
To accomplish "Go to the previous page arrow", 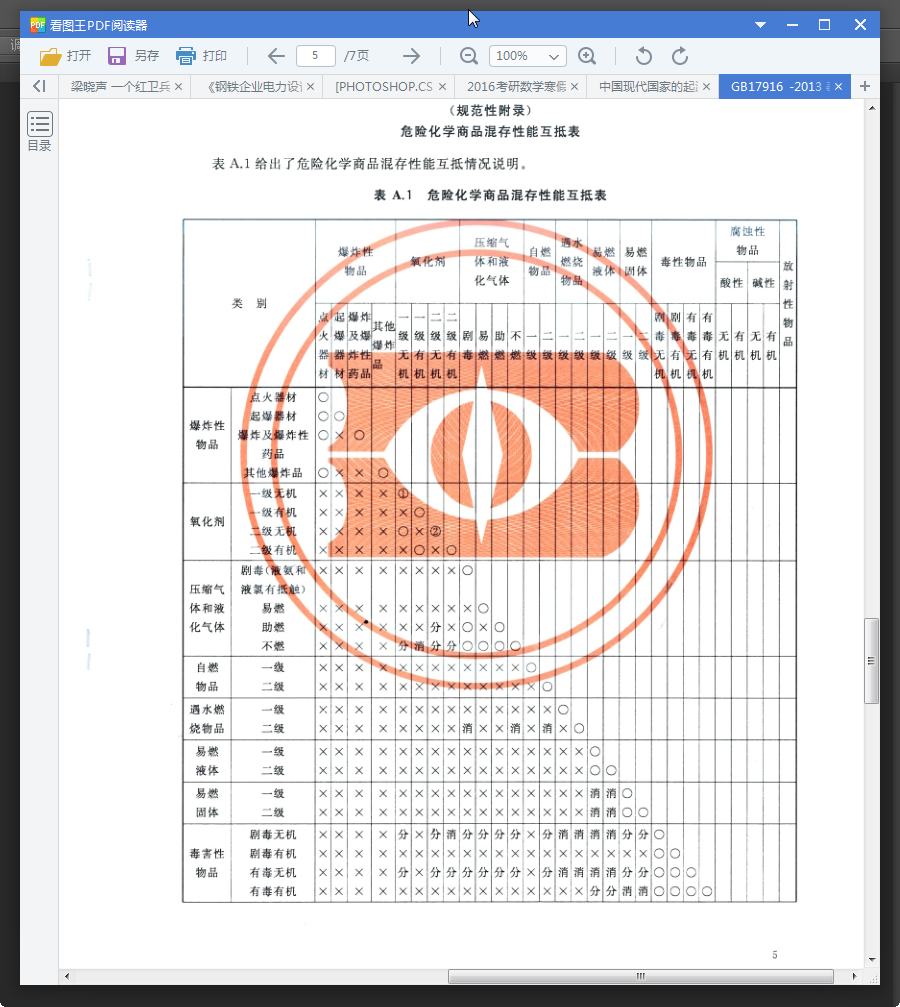I will pos(276,57).
